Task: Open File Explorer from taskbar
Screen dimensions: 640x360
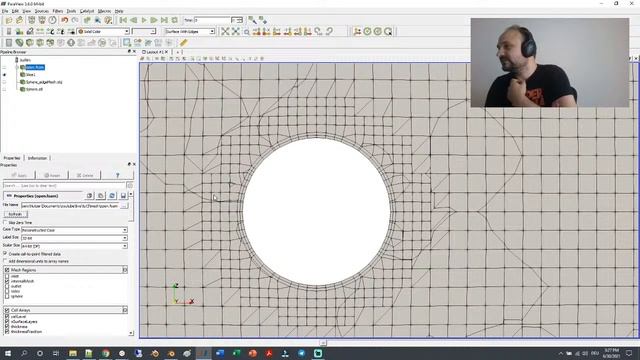Action: pos(73,353)
